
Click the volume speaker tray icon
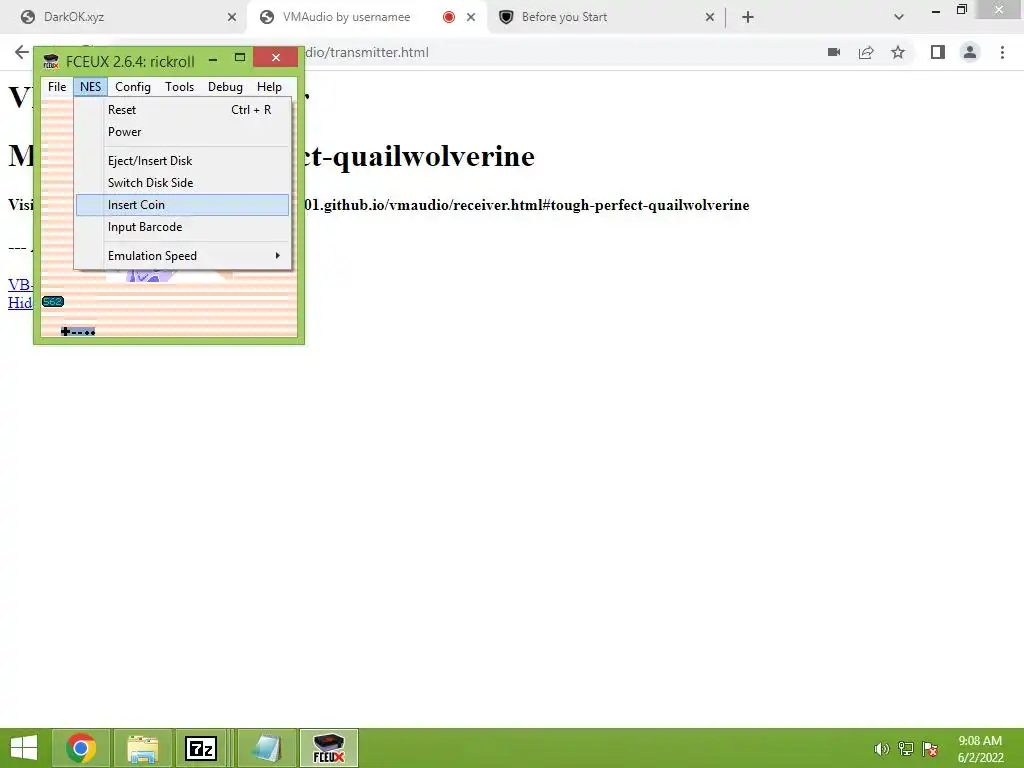pos(882,749)
